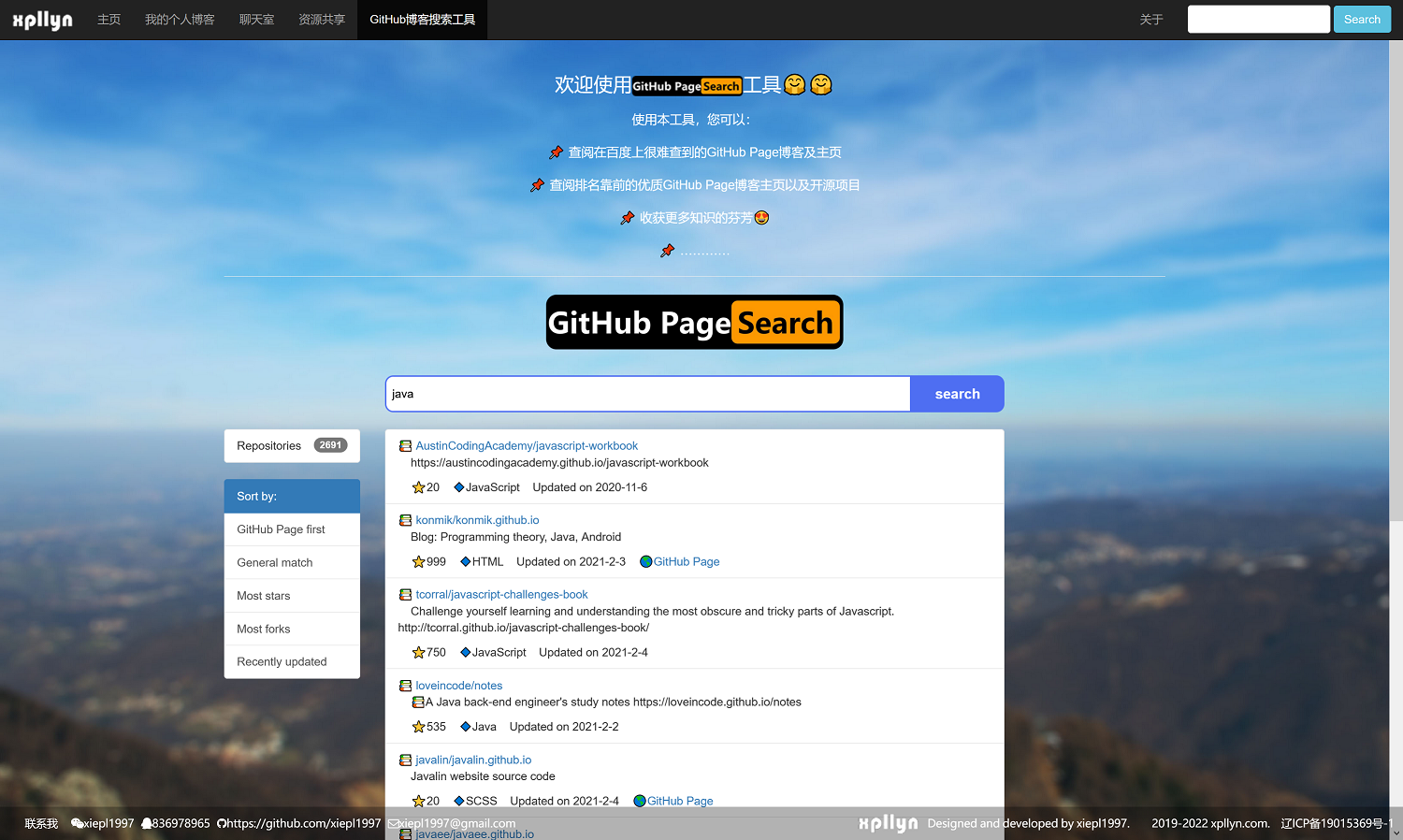Image resolution: width=1403 pixels, height=840 pixels.
Task: Click repo icon beside tcorral/javascript-challenges-book
Action: [x=405, y=595]
